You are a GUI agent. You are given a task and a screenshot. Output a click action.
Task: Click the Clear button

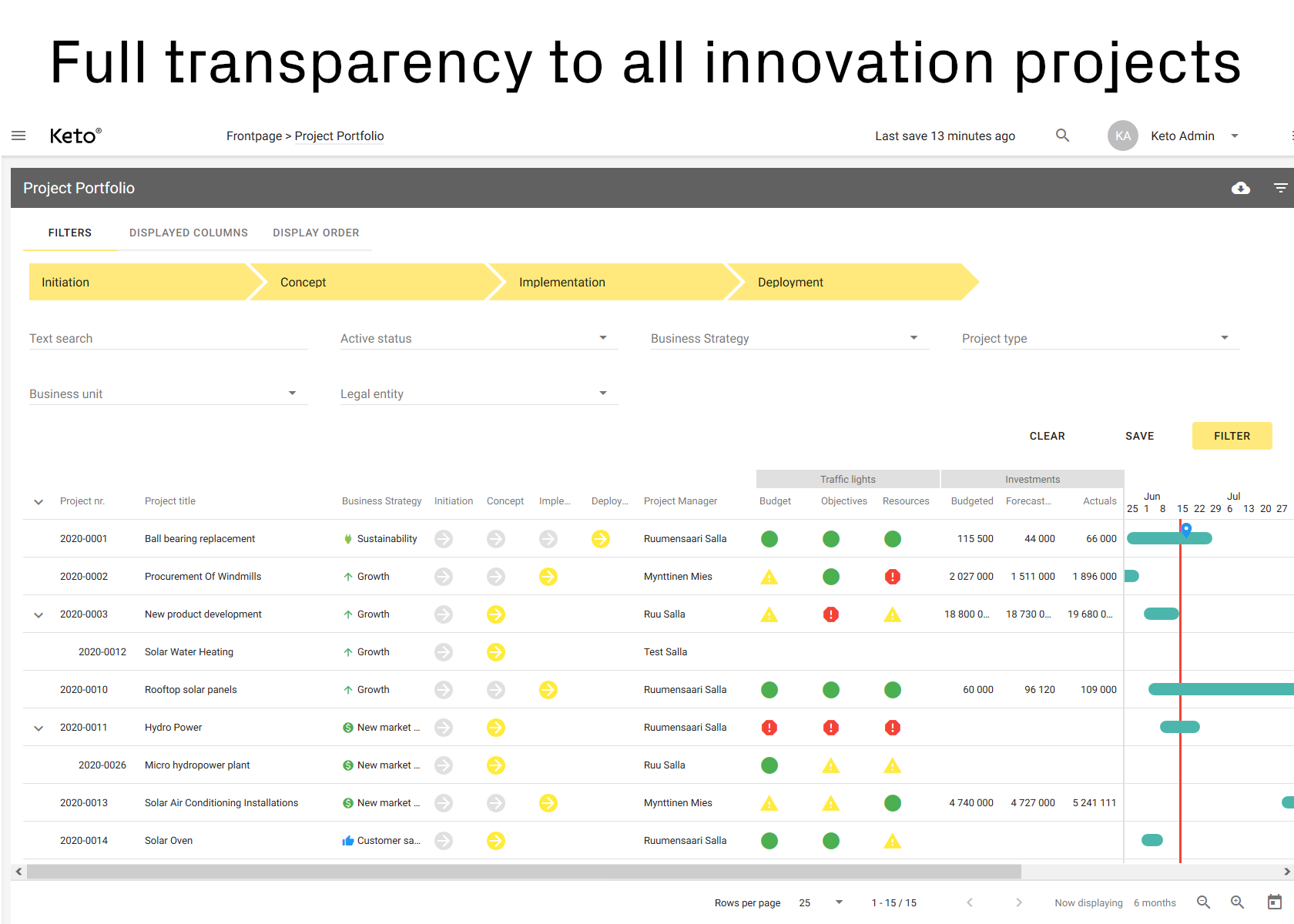point(1047,436)
